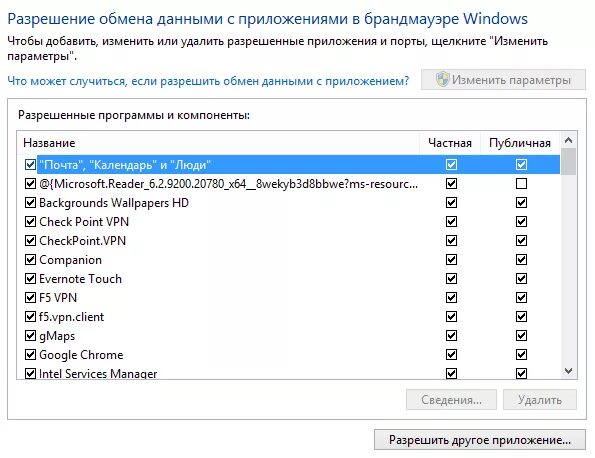Enable Публичная checkbox for Microsoft.Reader
Screen dimensions: 595x458
[x=521, y=184]
